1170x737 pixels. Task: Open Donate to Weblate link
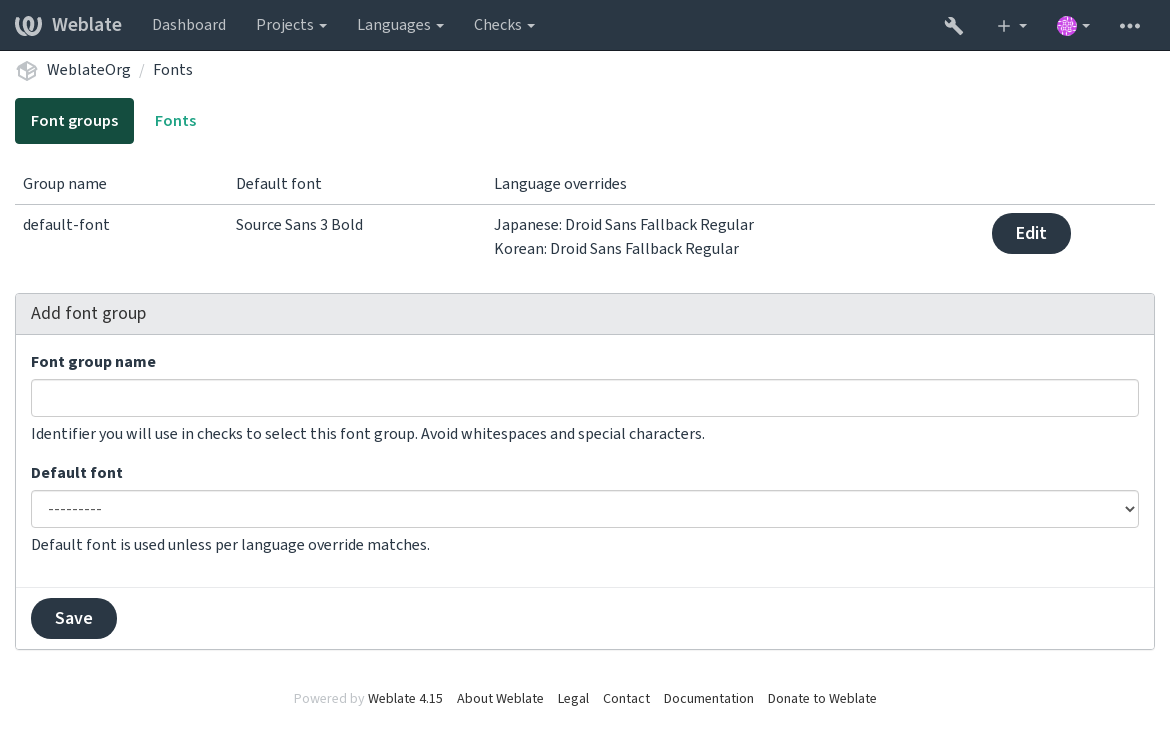[x=822, y=698]
